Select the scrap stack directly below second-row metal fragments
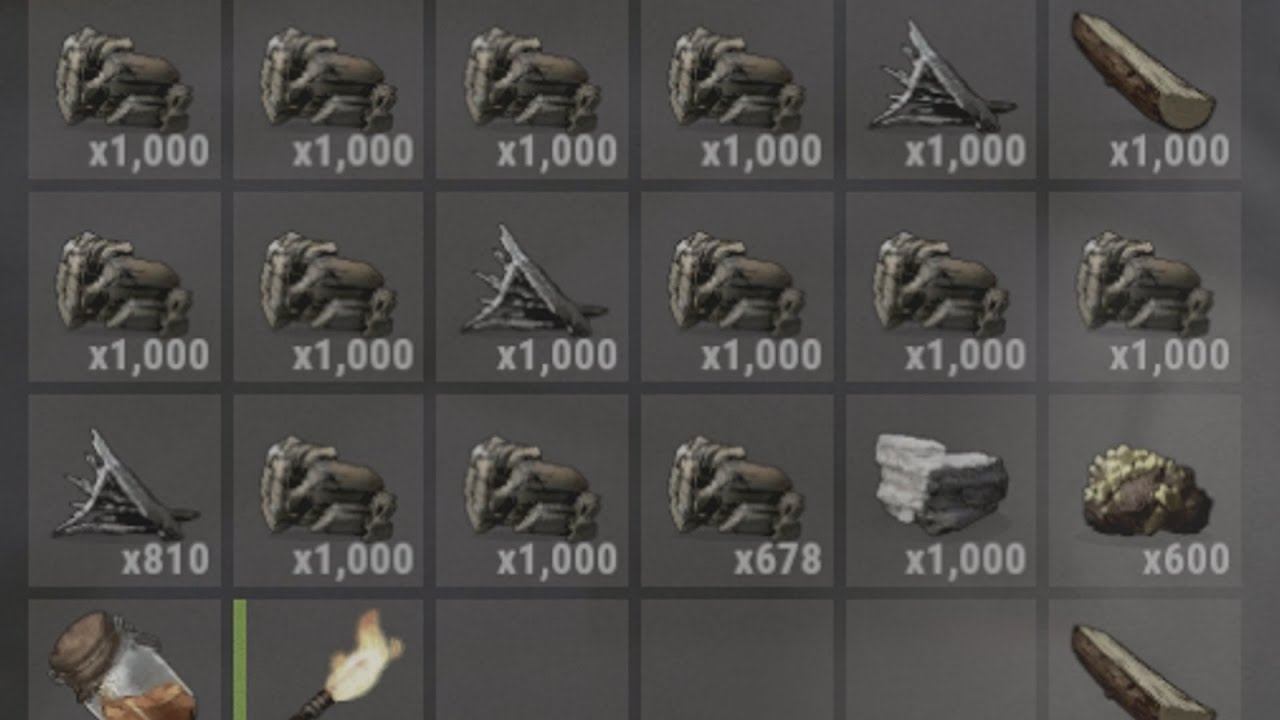Viewport: 1280px width, 720px height. (533, 490)
